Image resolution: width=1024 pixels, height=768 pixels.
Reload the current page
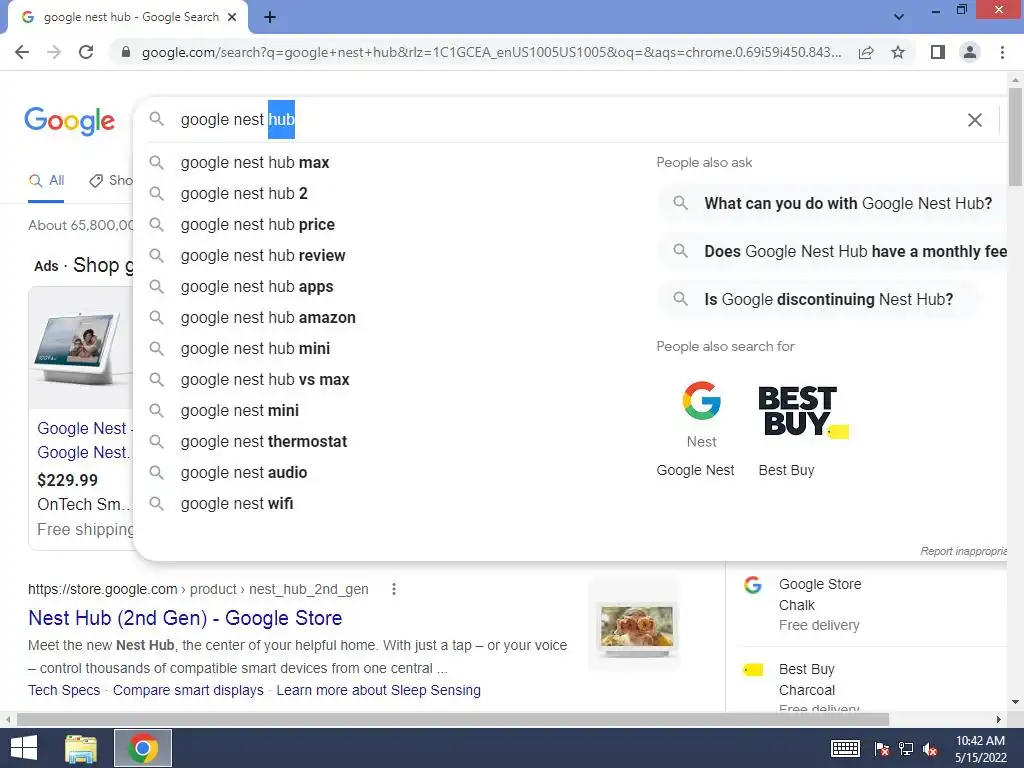[x=86, y=52]
